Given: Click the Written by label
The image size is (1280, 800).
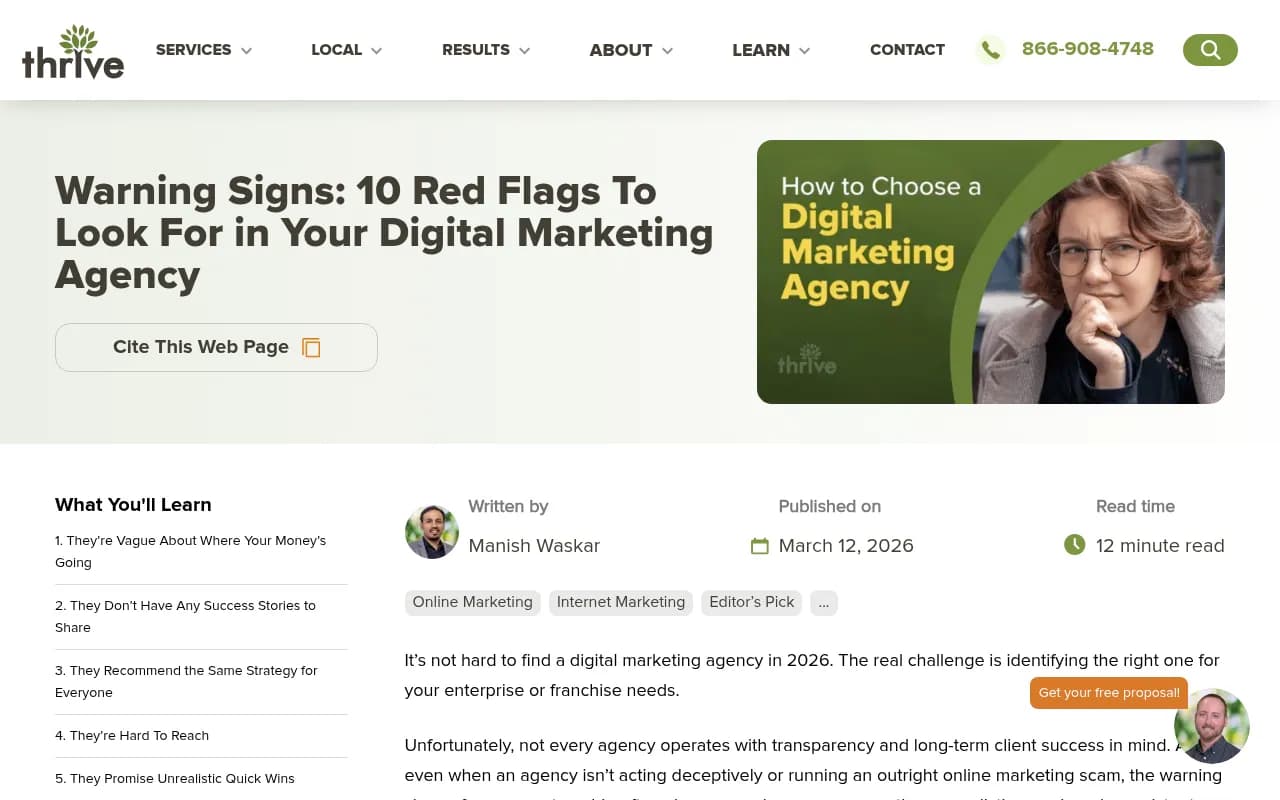Looking at the screenshot, I should pos(508,506).
